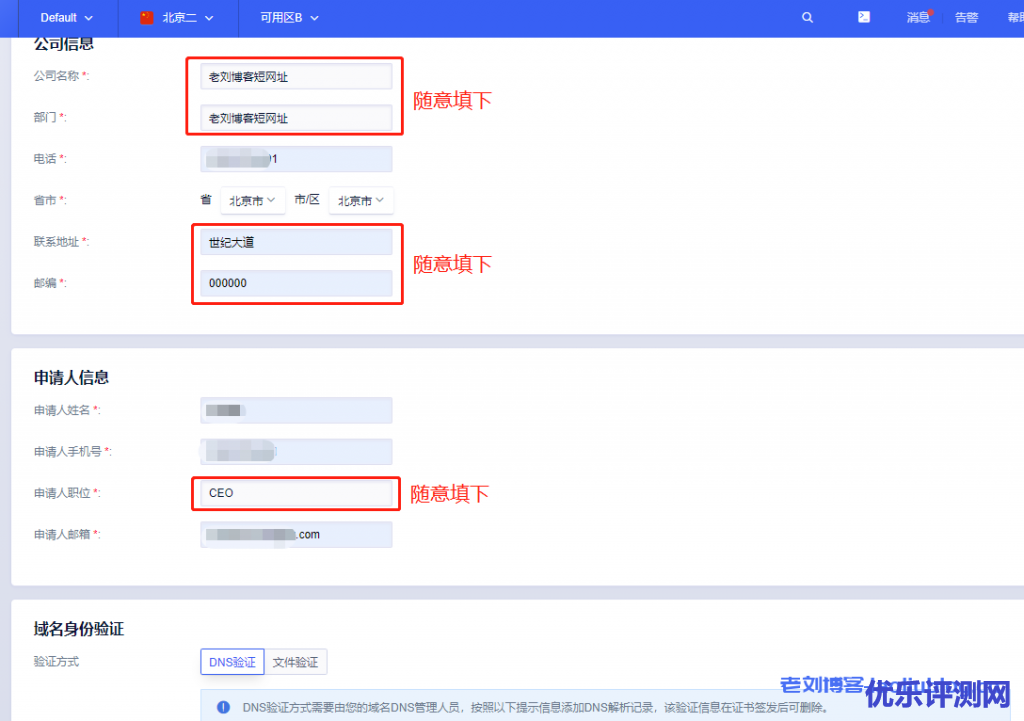This screenshot has height=721, width=1024.
Task: Open 消息 messages in top bar
Action: 918,18
